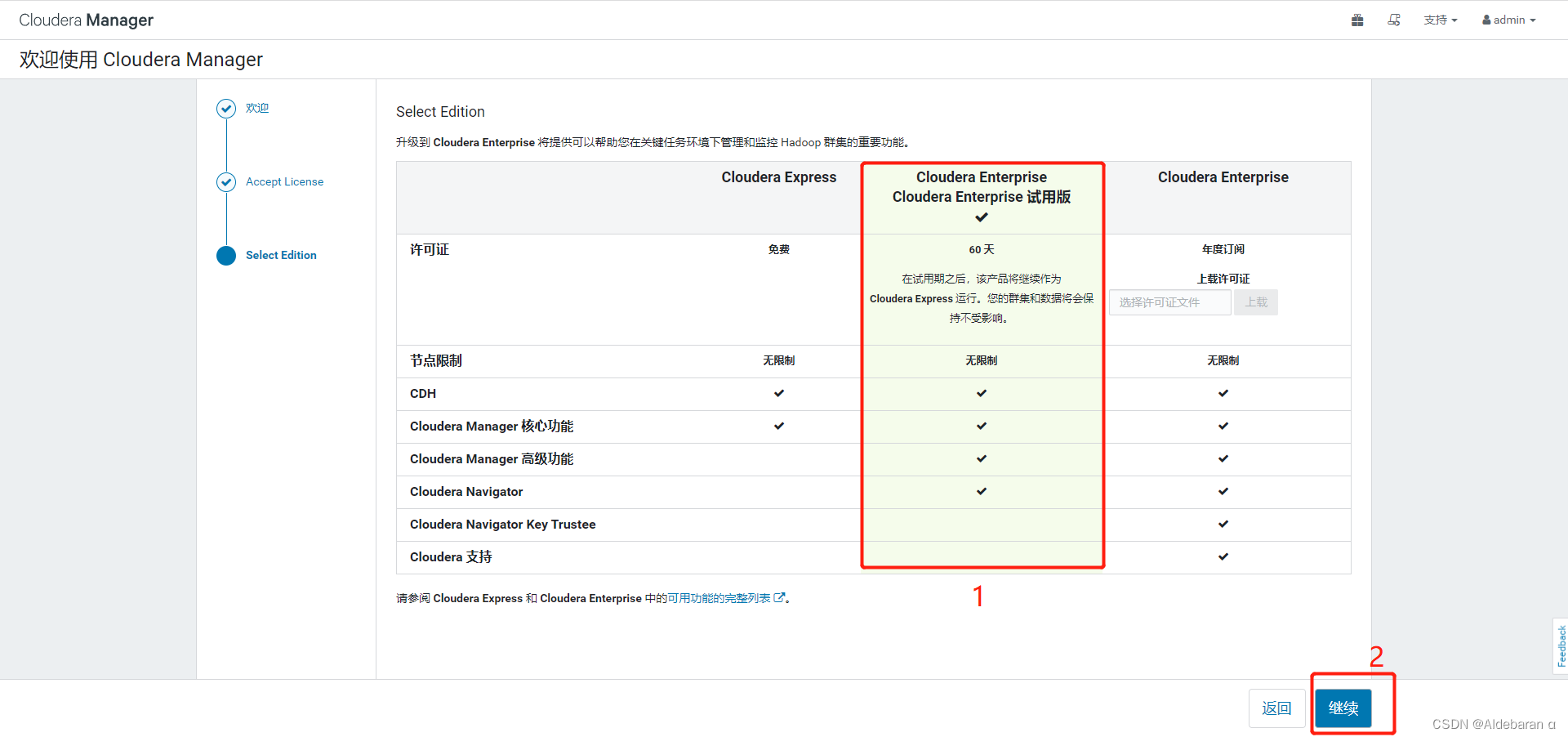This screenshot has width=1568, height=737.
Task: Click 高级功能 checkmark in trial column
Action: pyautogui.click(x=982, y=458)
